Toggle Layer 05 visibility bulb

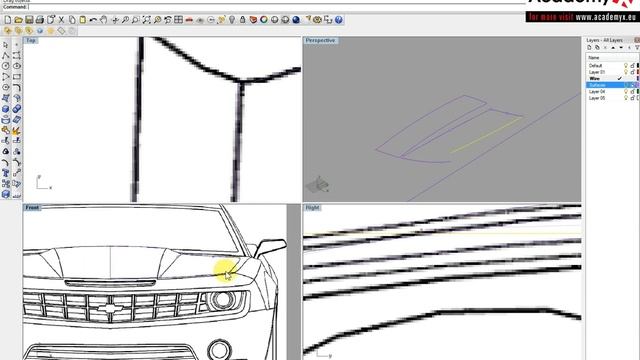[x=625, y=98]
